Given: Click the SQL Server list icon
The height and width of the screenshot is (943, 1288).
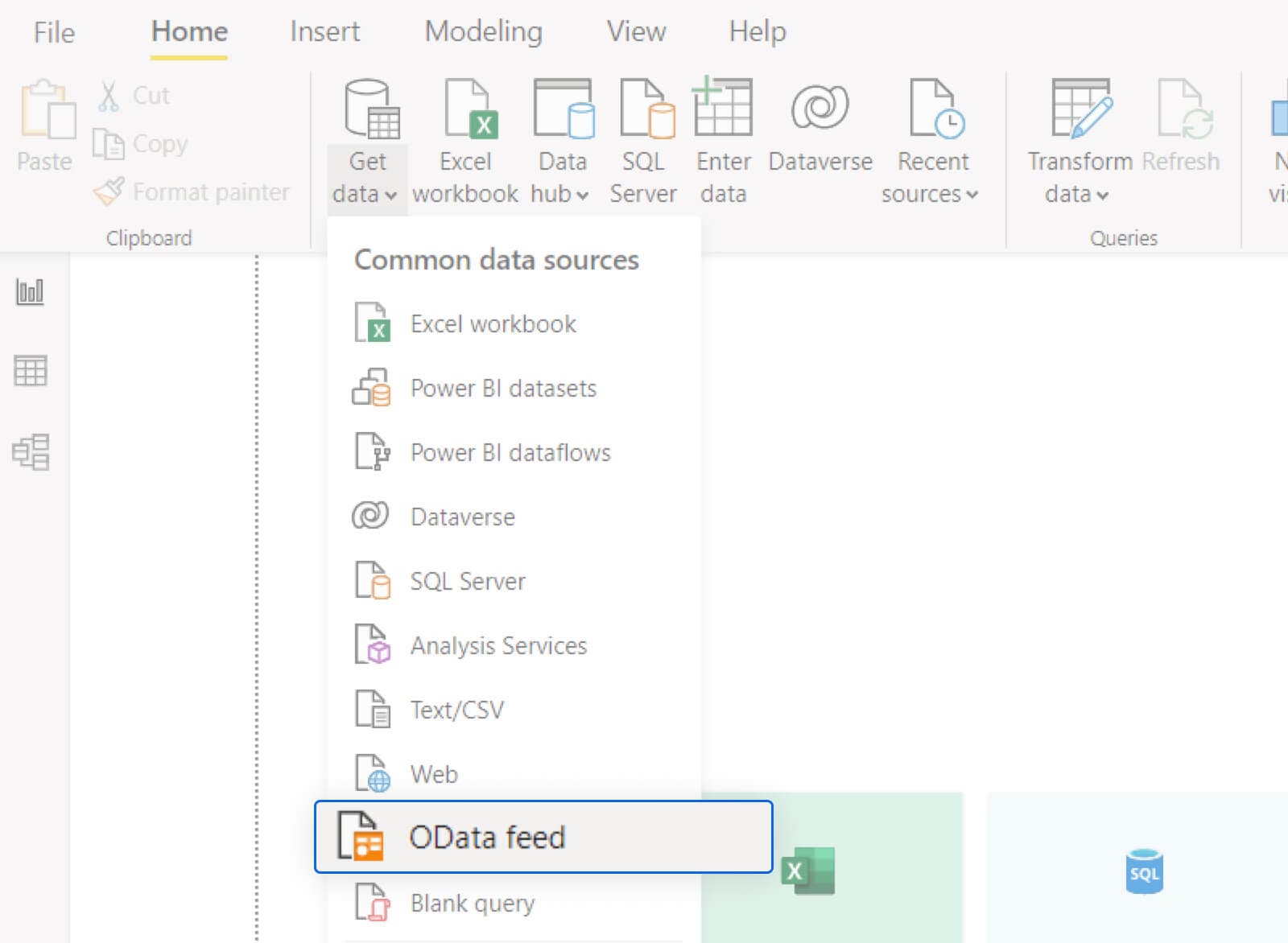Looking at the screenshot, I should [373, 580].
